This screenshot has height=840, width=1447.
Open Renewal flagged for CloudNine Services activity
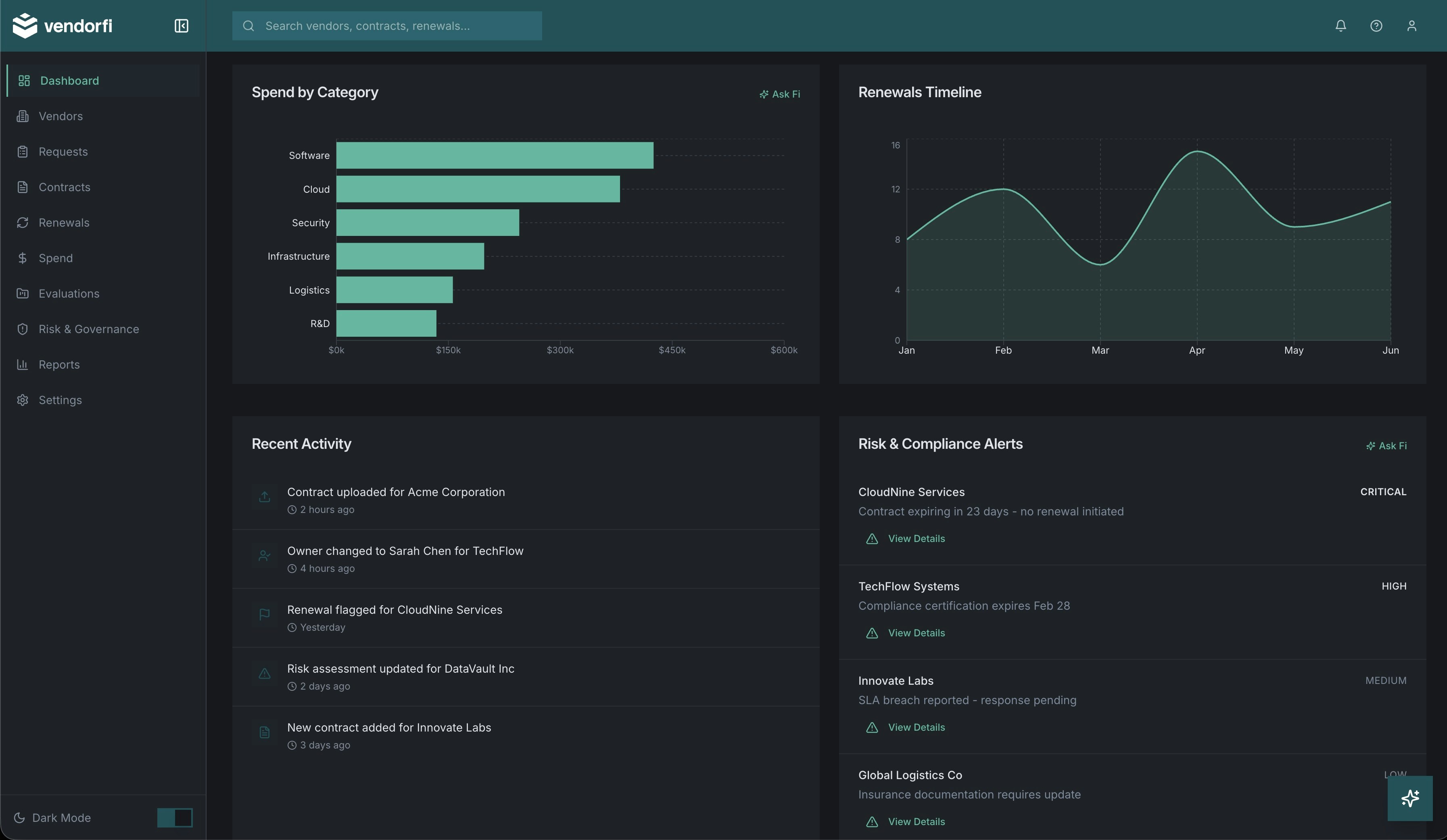[x=395, y=610]
